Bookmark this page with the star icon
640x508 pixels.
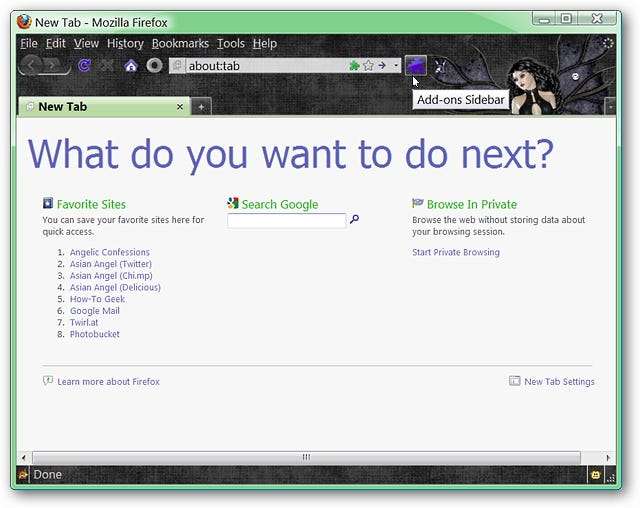(x=369, y=65)
